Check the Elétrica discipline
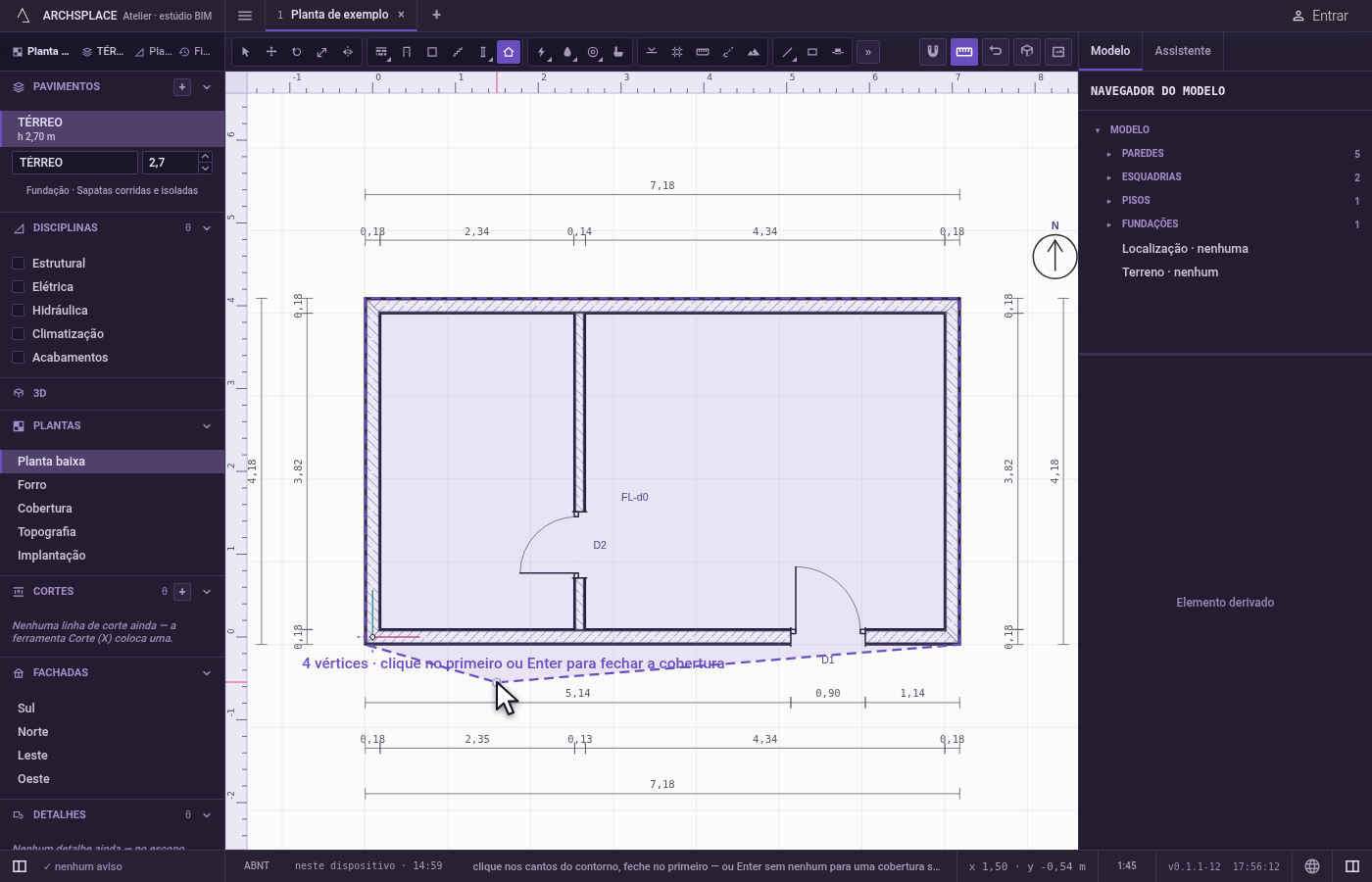 tap(18, 287)
